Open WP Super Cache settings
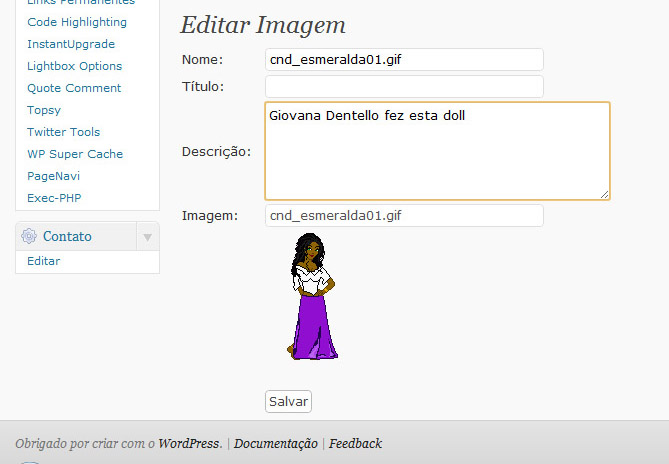 (x=75, y=154)
